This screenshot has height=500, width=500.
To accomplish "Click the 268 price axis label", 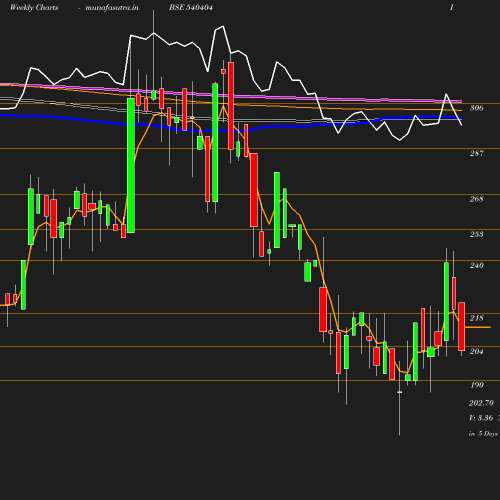I will click(476, 199).
